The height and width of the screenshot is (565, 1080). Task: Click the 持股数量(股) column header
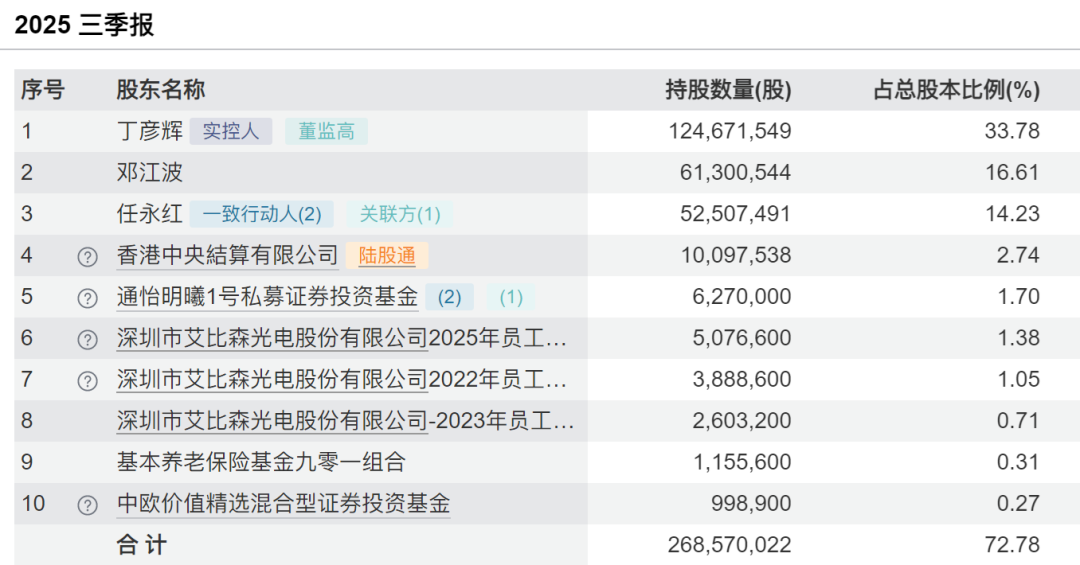[728, 90]
